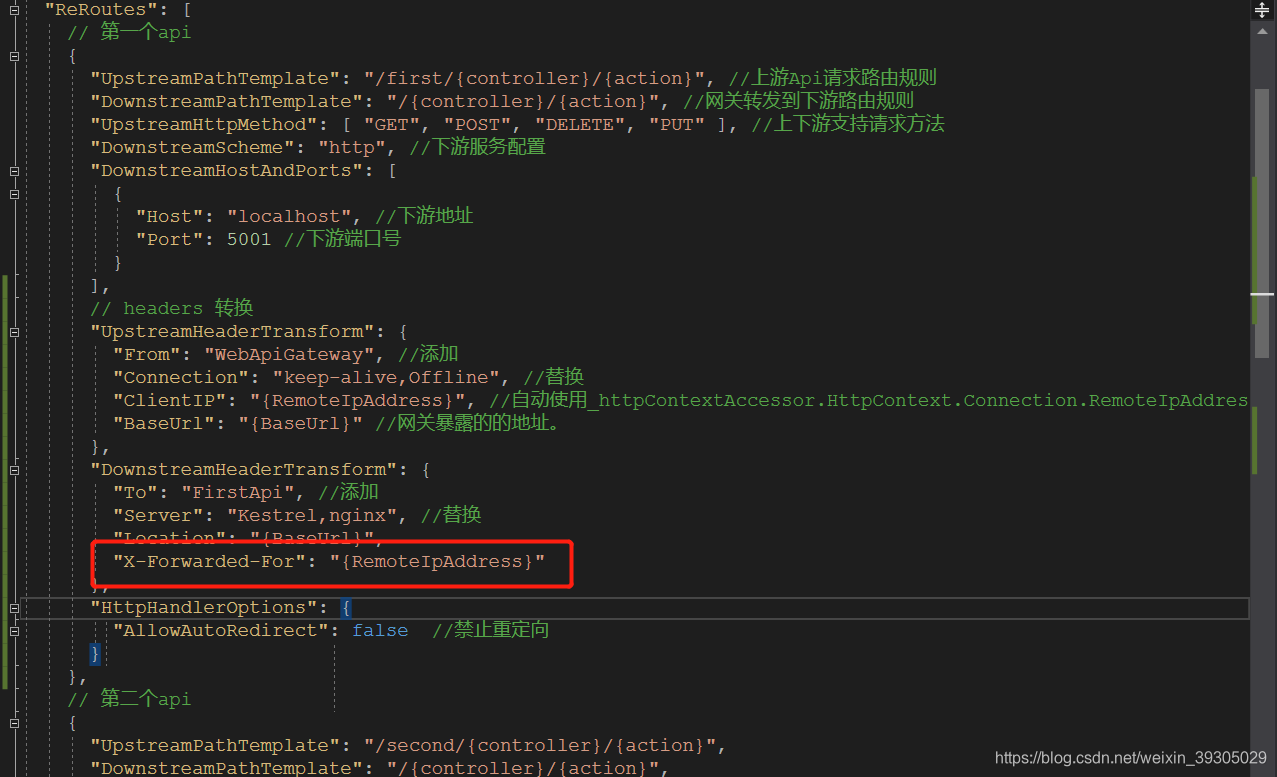Collapse the first api object brace block
1277x777 pixels.
coord(14,56)
